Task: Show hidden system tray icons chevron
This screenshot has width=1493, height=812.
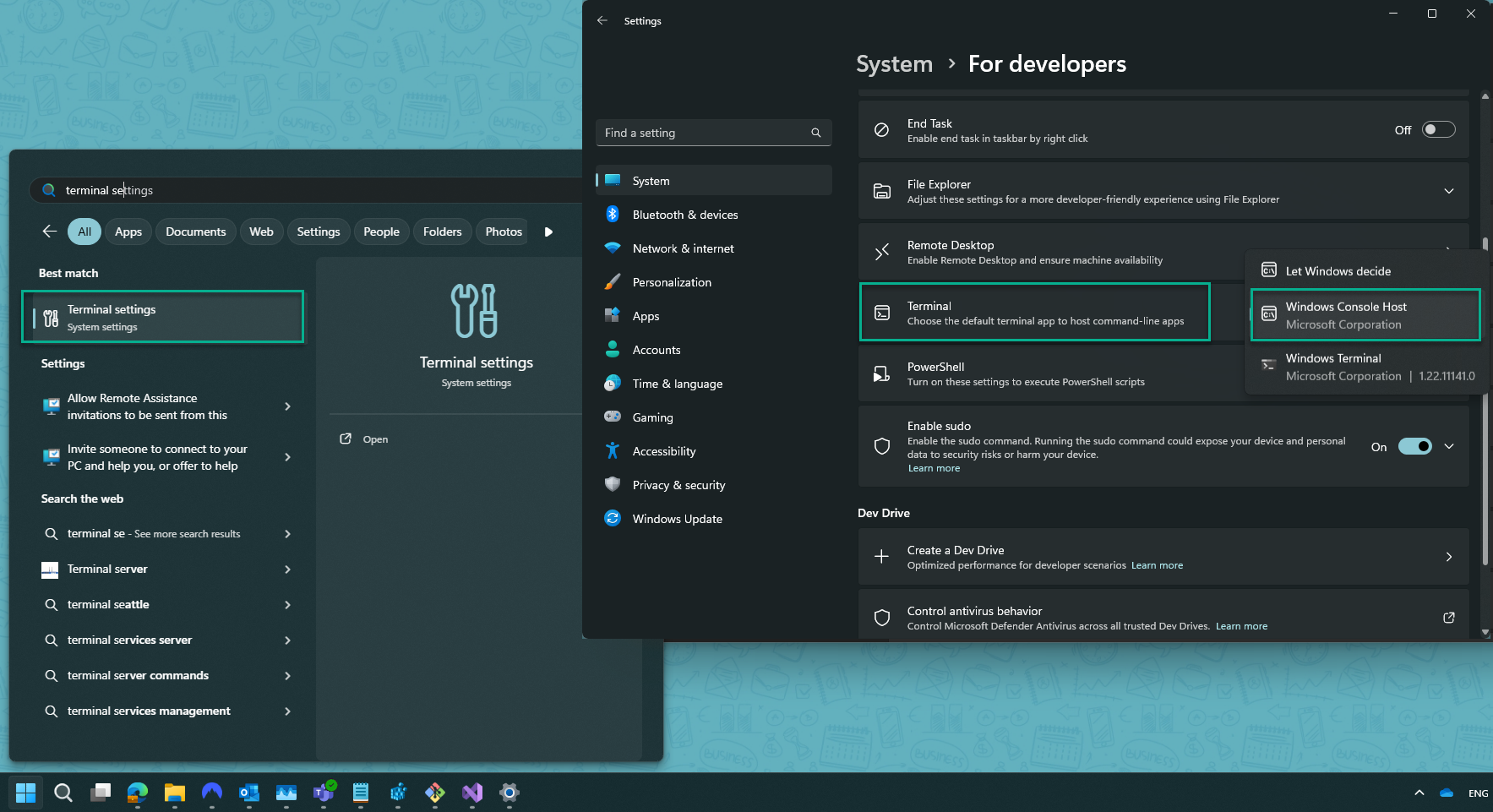Action: click(x=1419, y=793)
